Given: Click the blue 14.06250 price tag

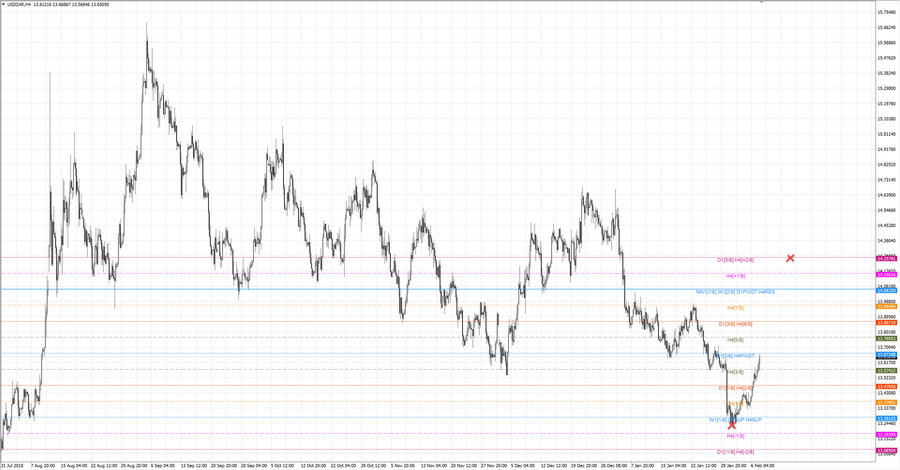Looking at the screenshot, I should (887, 290).
